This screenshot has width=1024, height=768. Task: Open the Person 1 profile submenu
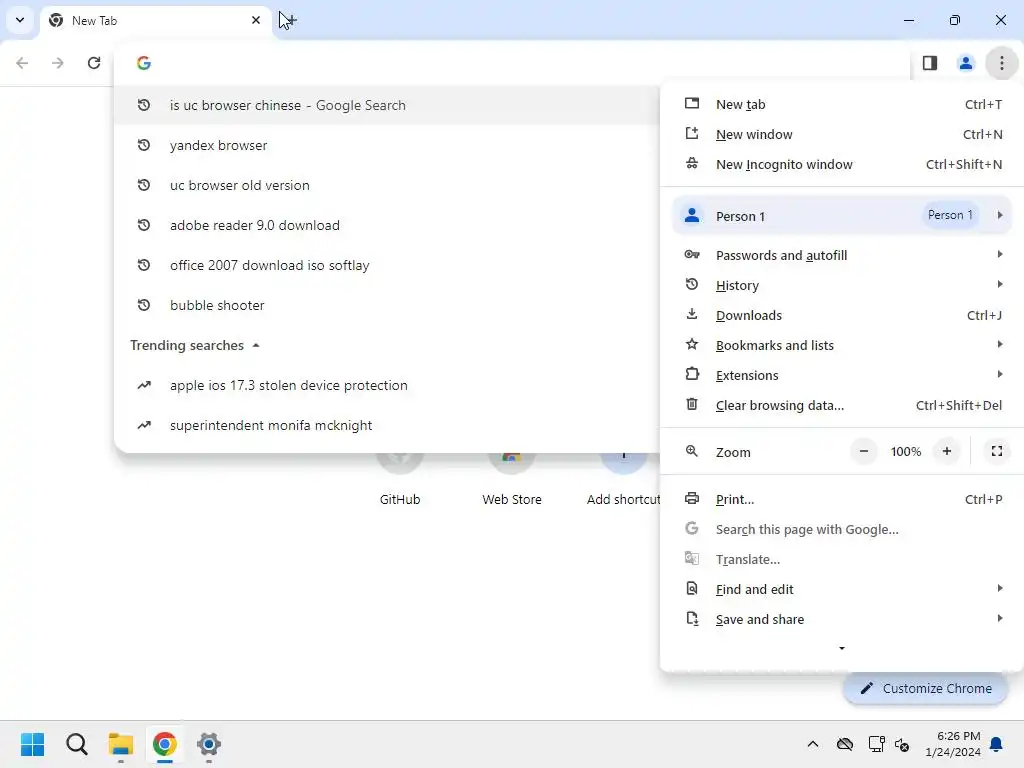(x=842, y=216)
